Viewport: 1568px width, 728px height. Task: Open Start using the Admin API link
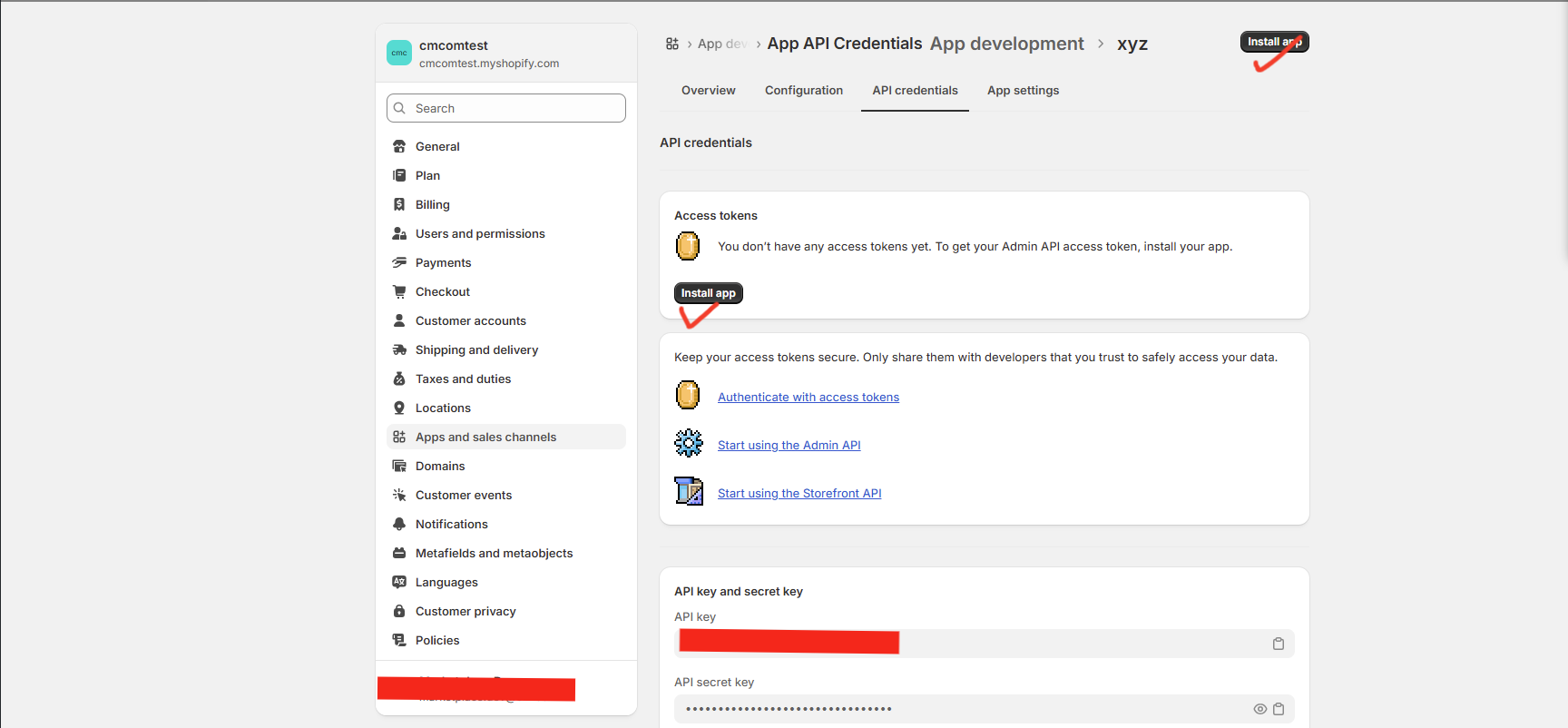[x=789, y=446]
